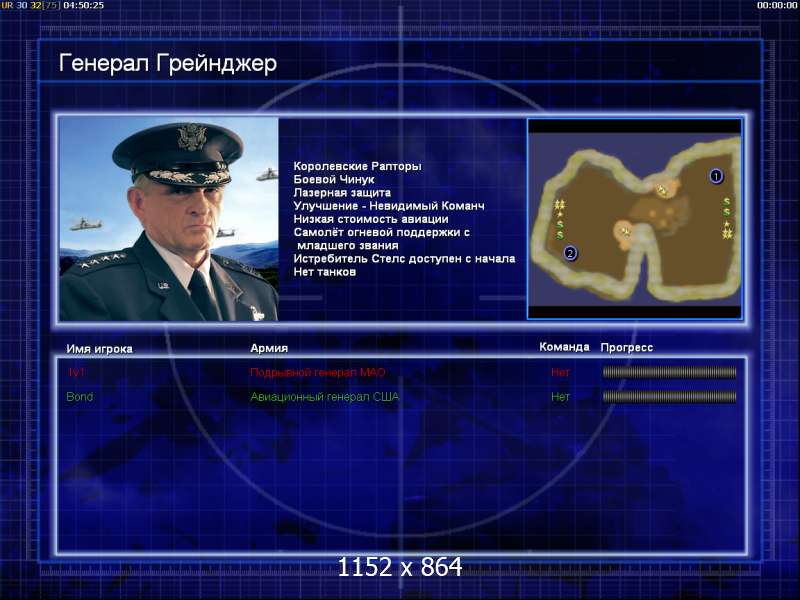Click the progress bar for player Bond
Viewport: 800px width, 600px height.
[x=669, y=396]
